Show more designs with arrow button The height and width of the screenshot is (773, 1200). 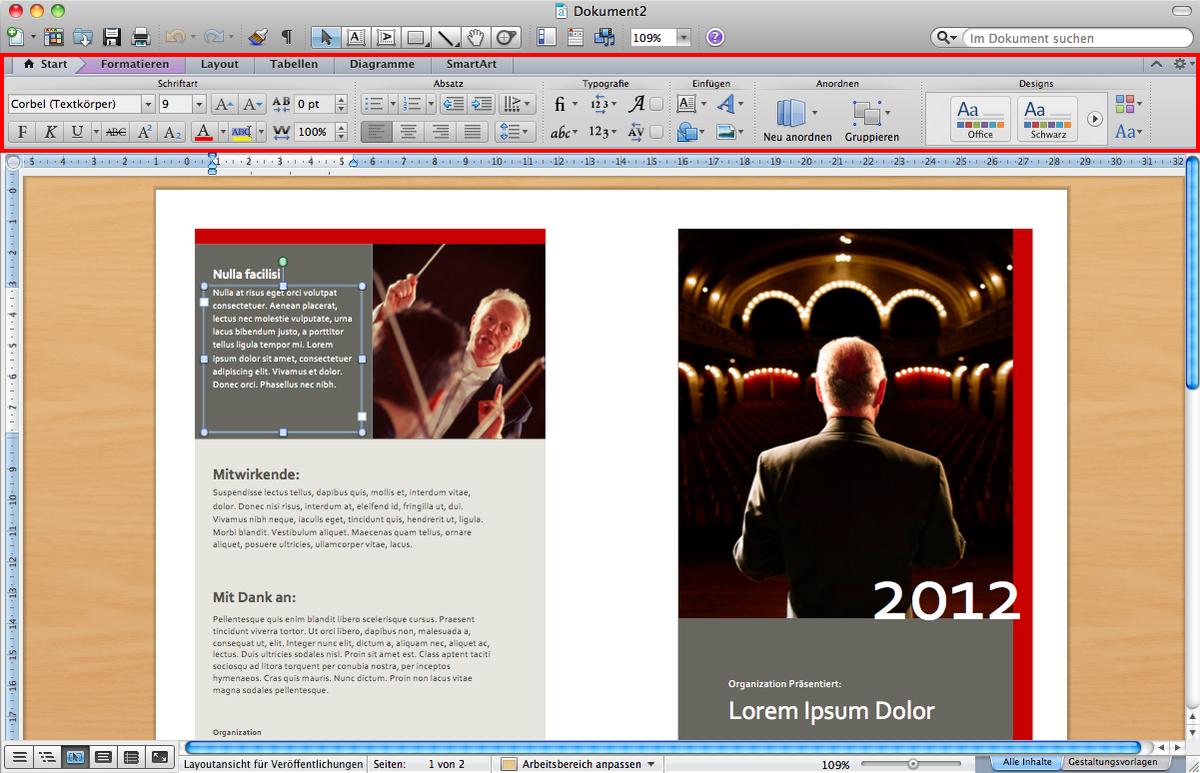coord(1094,119)
